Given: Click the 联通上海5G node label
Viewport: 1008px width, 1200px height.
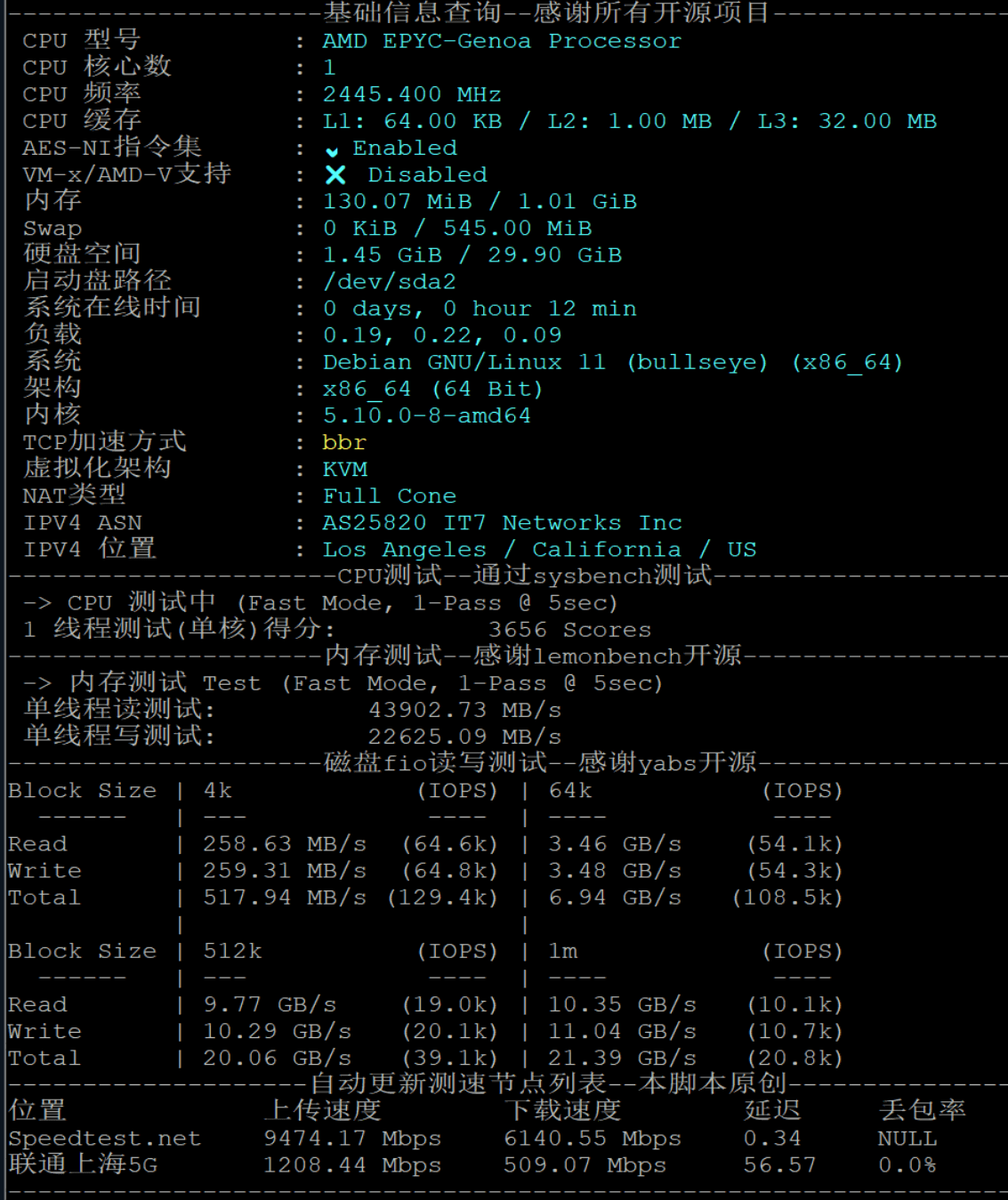Looking at the screenshot, I should tap(83, 1164).
